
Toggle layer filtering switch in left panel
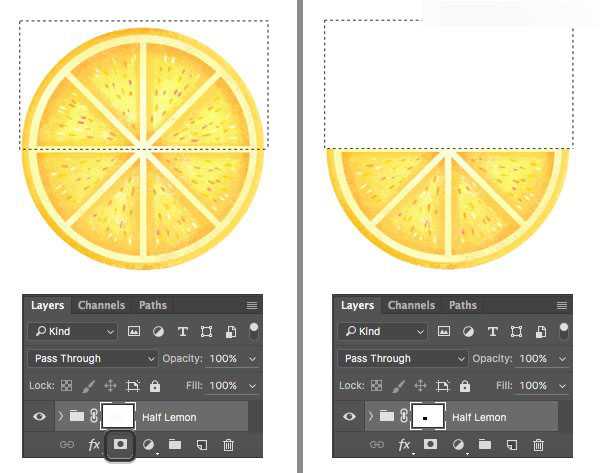[254, 331]
